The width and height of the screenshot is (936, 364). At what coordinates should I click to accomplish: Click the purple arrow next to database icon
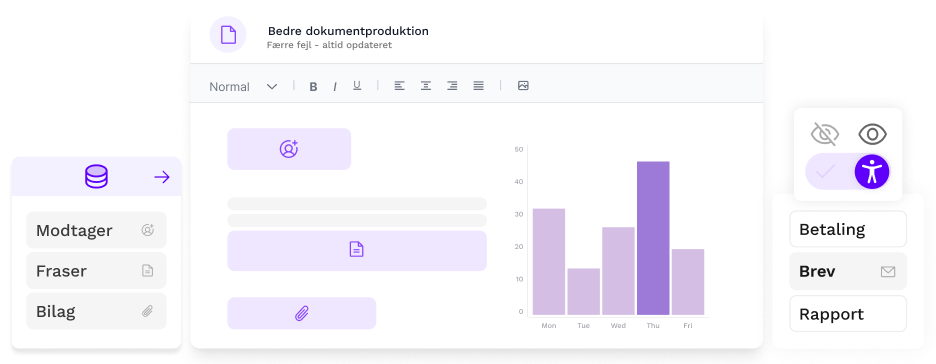click(162, 177)
